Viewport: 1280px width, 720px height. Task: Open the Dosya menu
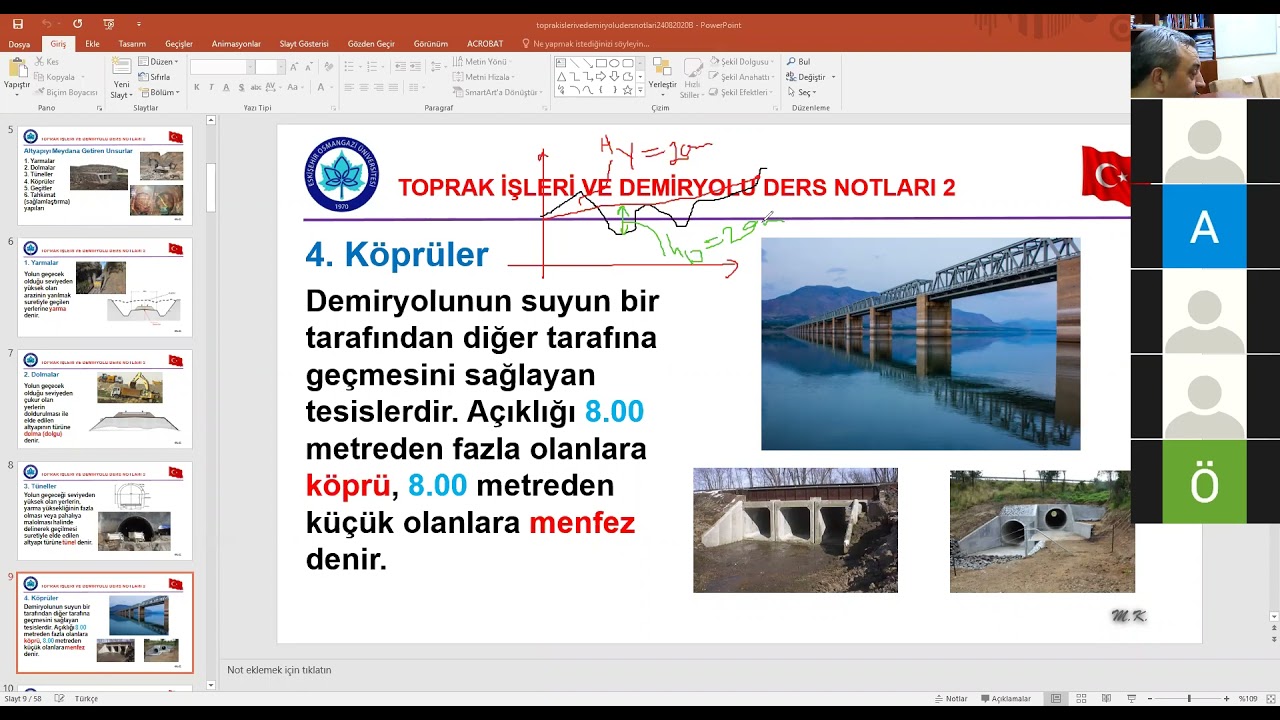coord(19,44)
